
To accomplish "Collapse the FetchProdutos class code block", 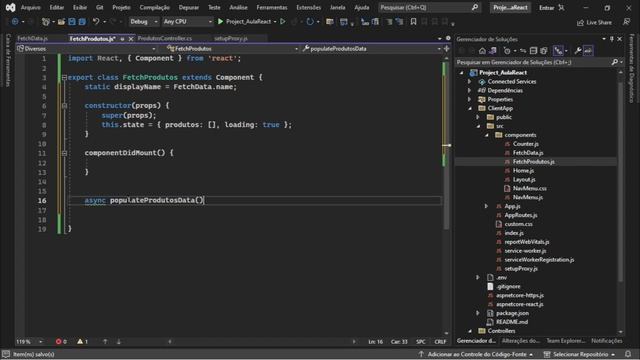I will 64,77.
